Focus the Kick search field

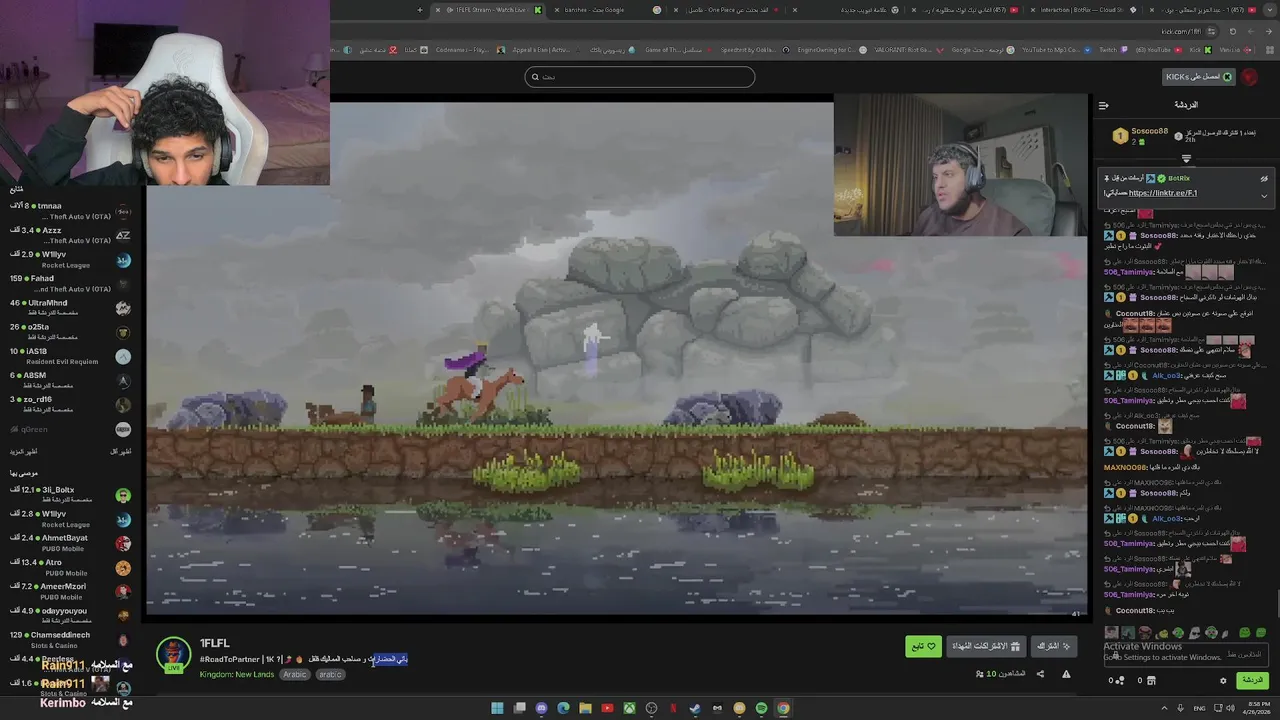pyautogui.click(x=640, y=77)
